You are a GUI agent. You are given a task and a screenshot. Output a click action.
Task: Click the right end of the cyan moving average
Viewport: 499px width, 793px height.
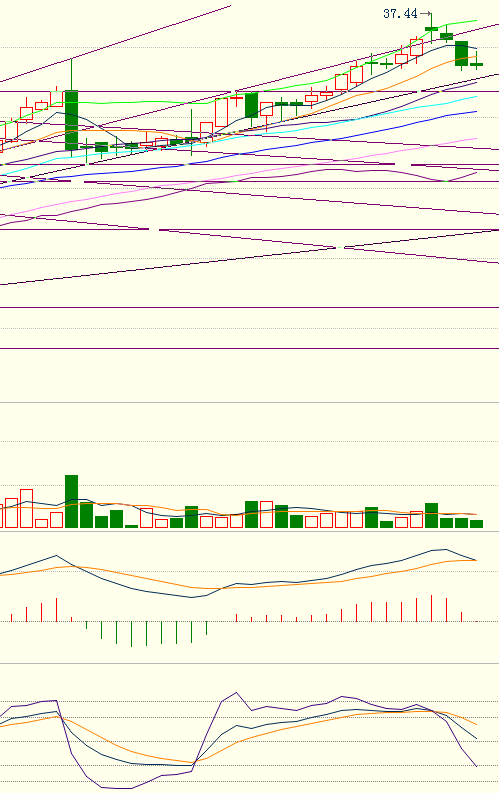click(x=476, y=96)
